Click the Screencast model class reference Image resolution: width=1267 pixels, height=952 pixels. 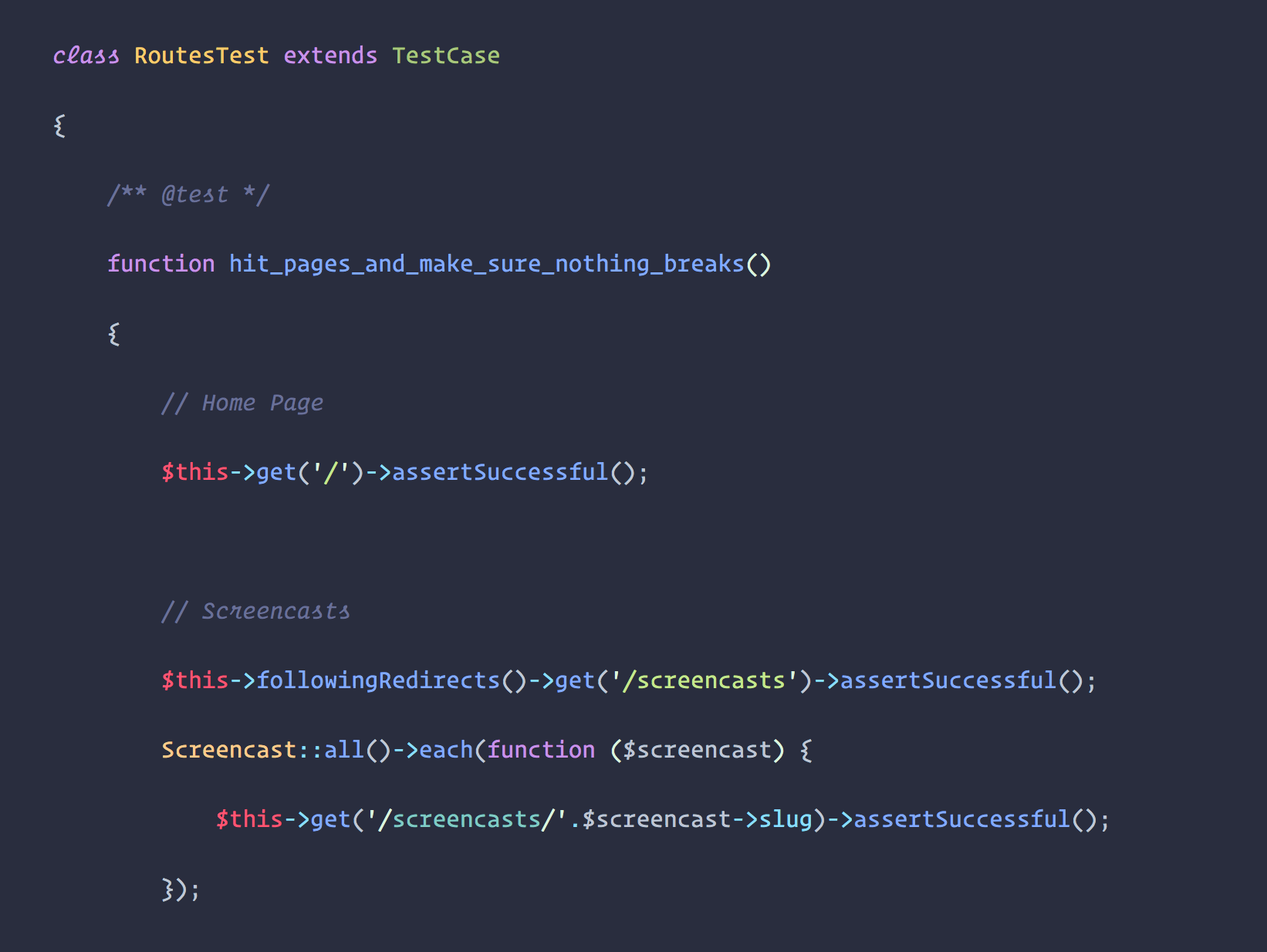pyautogui.click(x=229, y=750)
